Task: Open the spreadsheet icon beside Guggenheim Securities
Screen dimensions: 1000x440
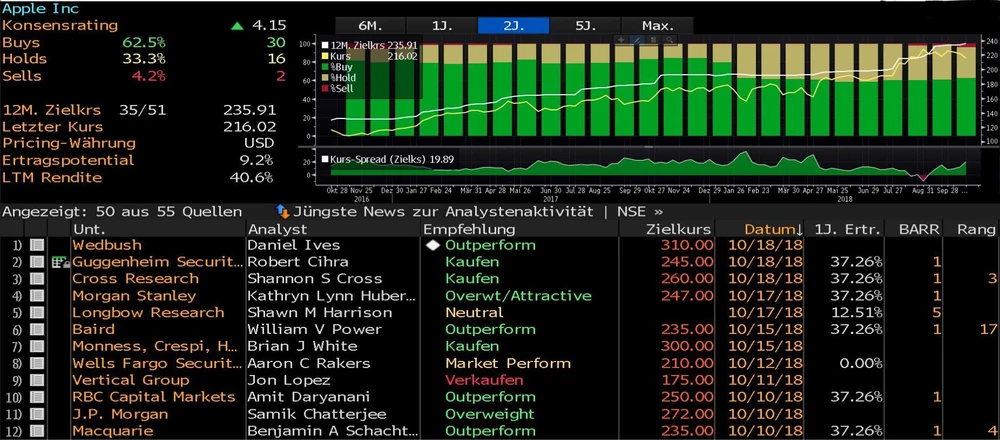Action: coord(58,262)
